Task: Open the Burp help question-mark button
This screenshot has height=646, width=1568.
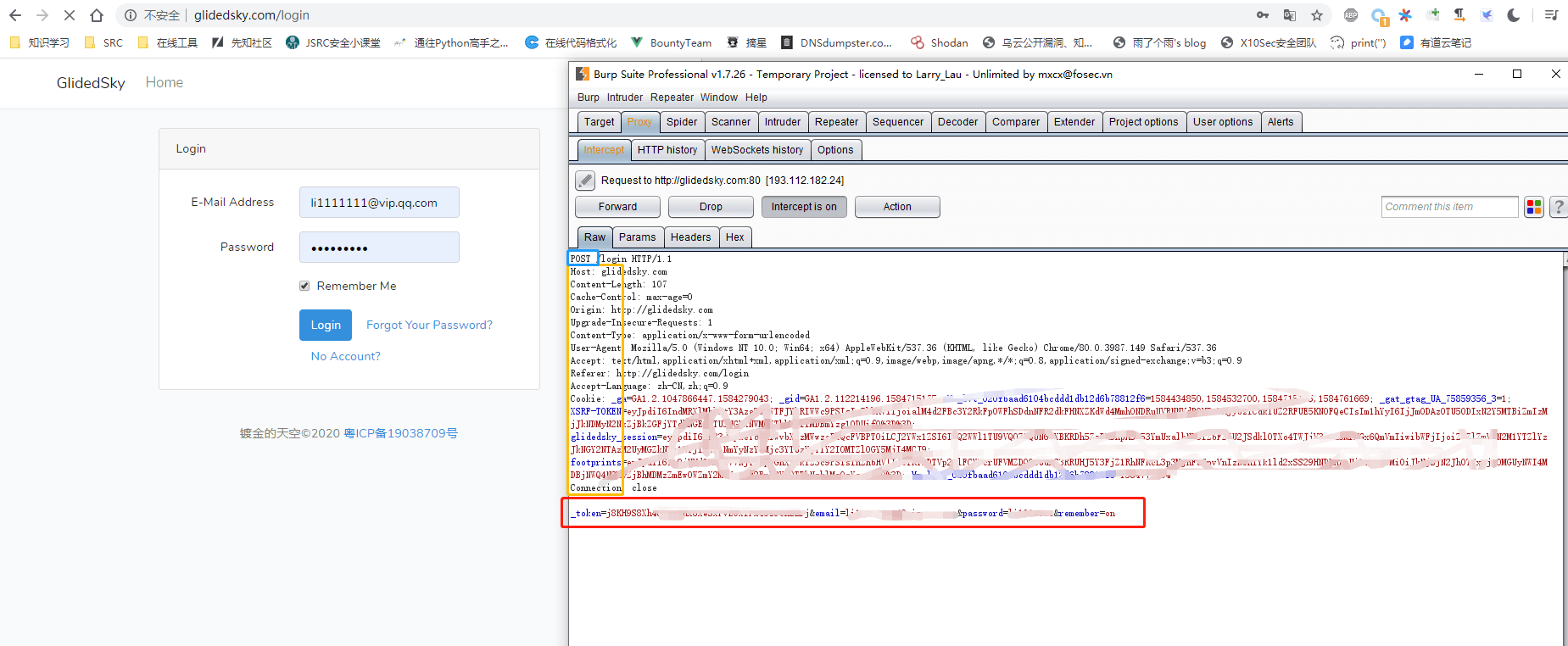Action: click(1558, 207)
